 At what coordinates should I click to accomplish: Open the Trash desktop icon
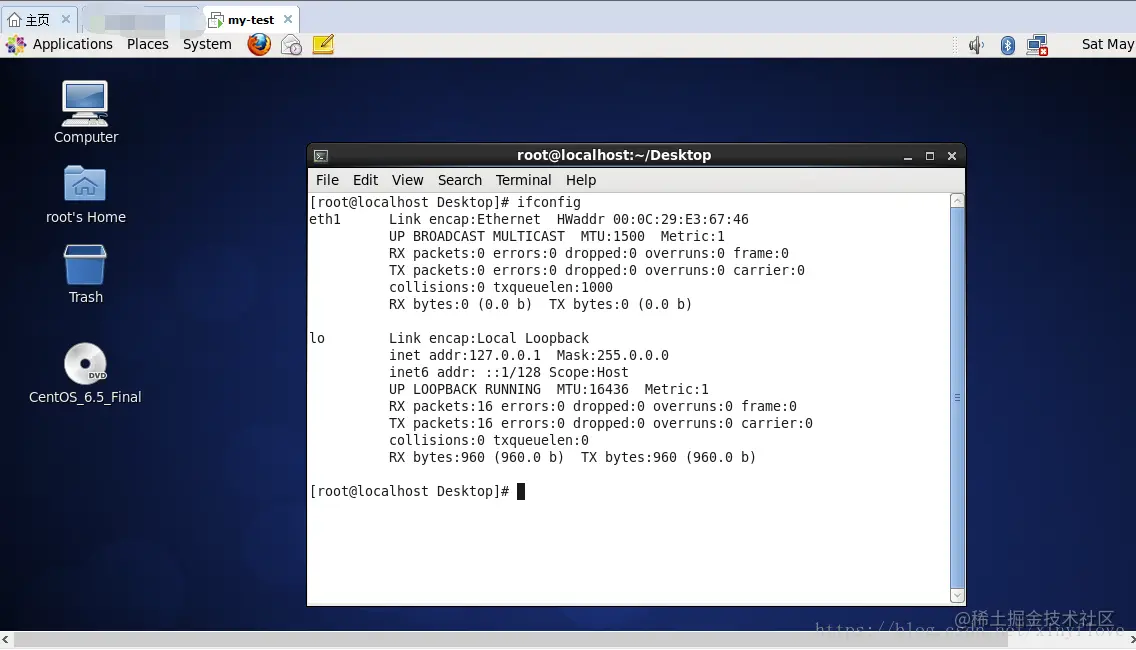tap(85, 264)
